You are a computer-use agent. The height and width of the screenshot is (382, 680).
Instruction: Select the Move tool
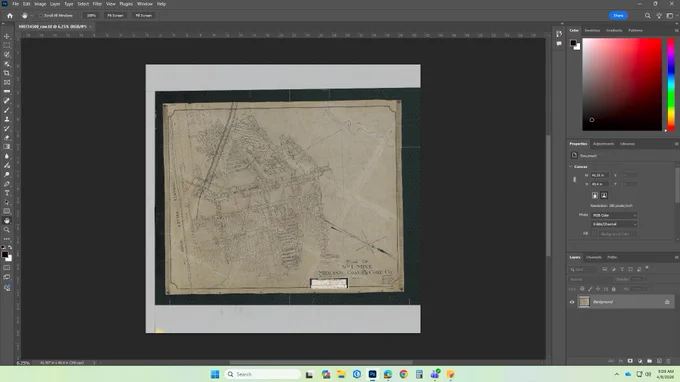tap(7, 36)
